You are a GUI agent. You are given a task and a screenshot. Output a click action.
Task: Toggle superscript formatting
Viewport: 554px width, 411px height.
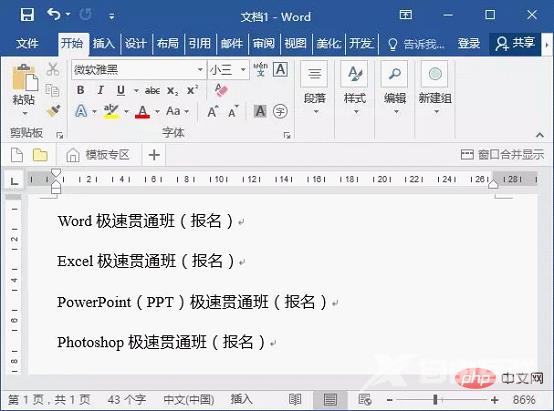(192, 90)
